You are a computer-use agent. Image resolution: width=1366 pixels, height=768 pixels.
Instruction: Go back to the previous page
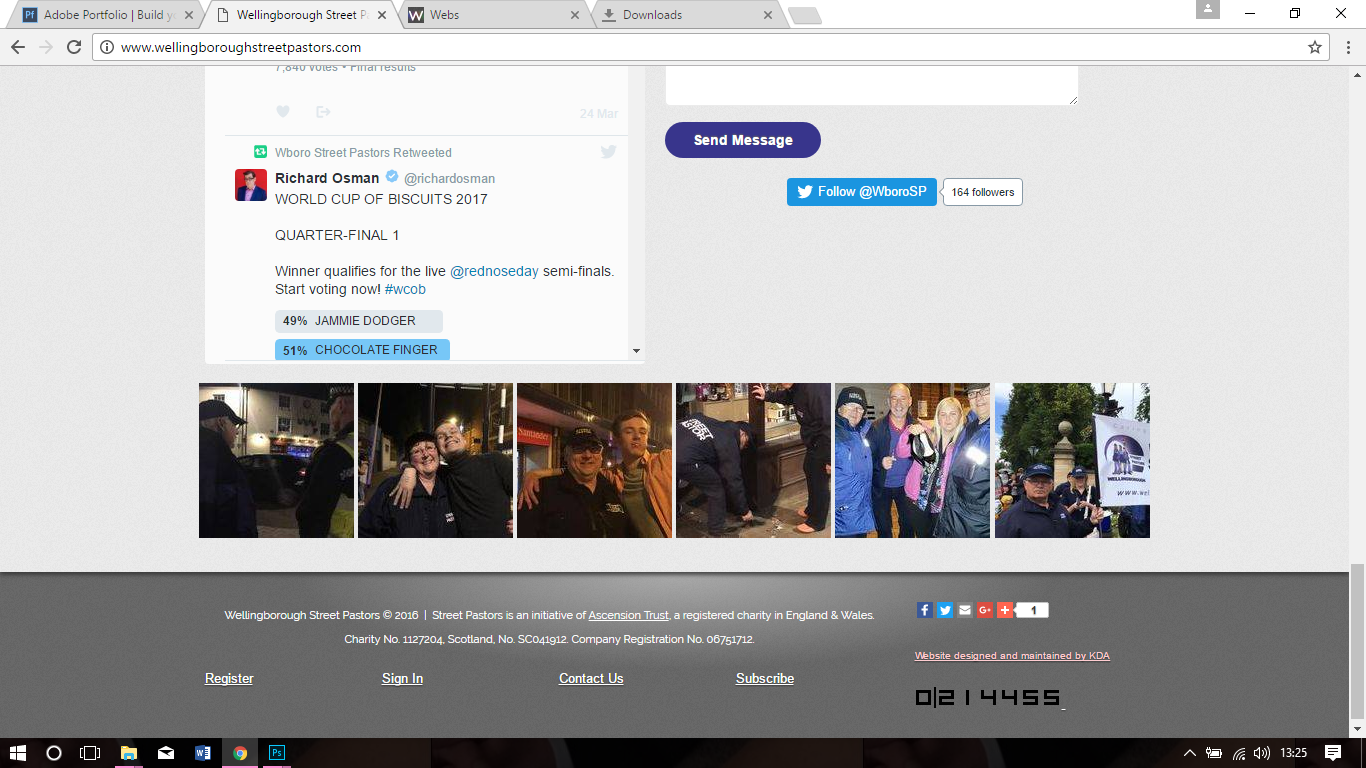18,47
